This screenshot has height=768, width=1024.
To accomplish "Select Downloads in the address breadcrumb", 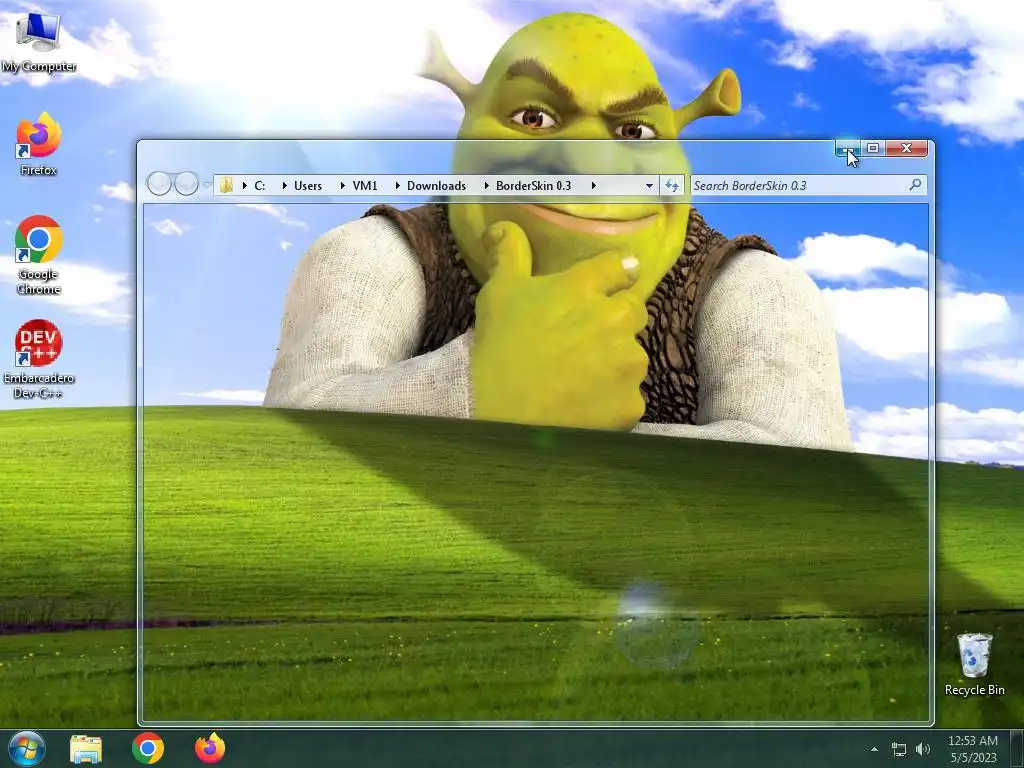I will pos(436,185).
